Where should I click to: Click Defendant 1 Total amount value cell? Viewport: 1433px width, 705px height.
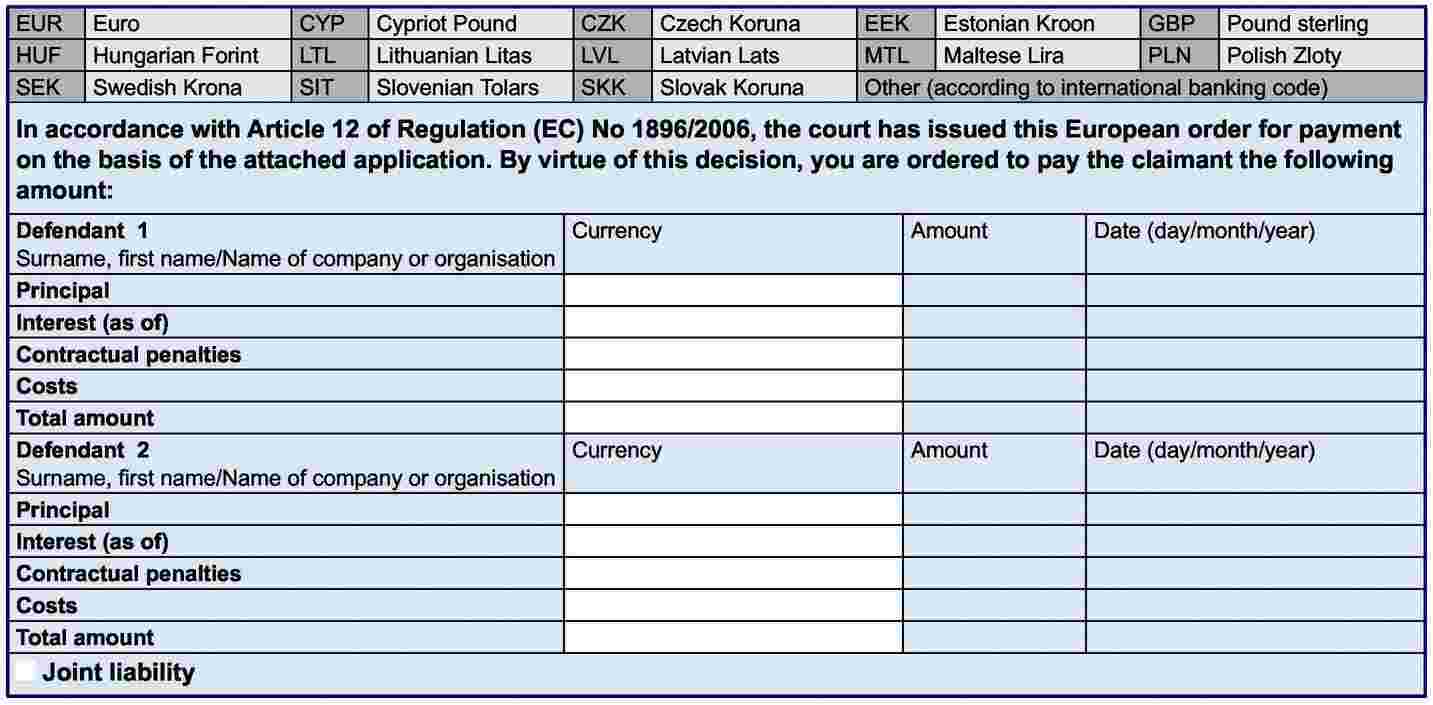tap(994, 418)
